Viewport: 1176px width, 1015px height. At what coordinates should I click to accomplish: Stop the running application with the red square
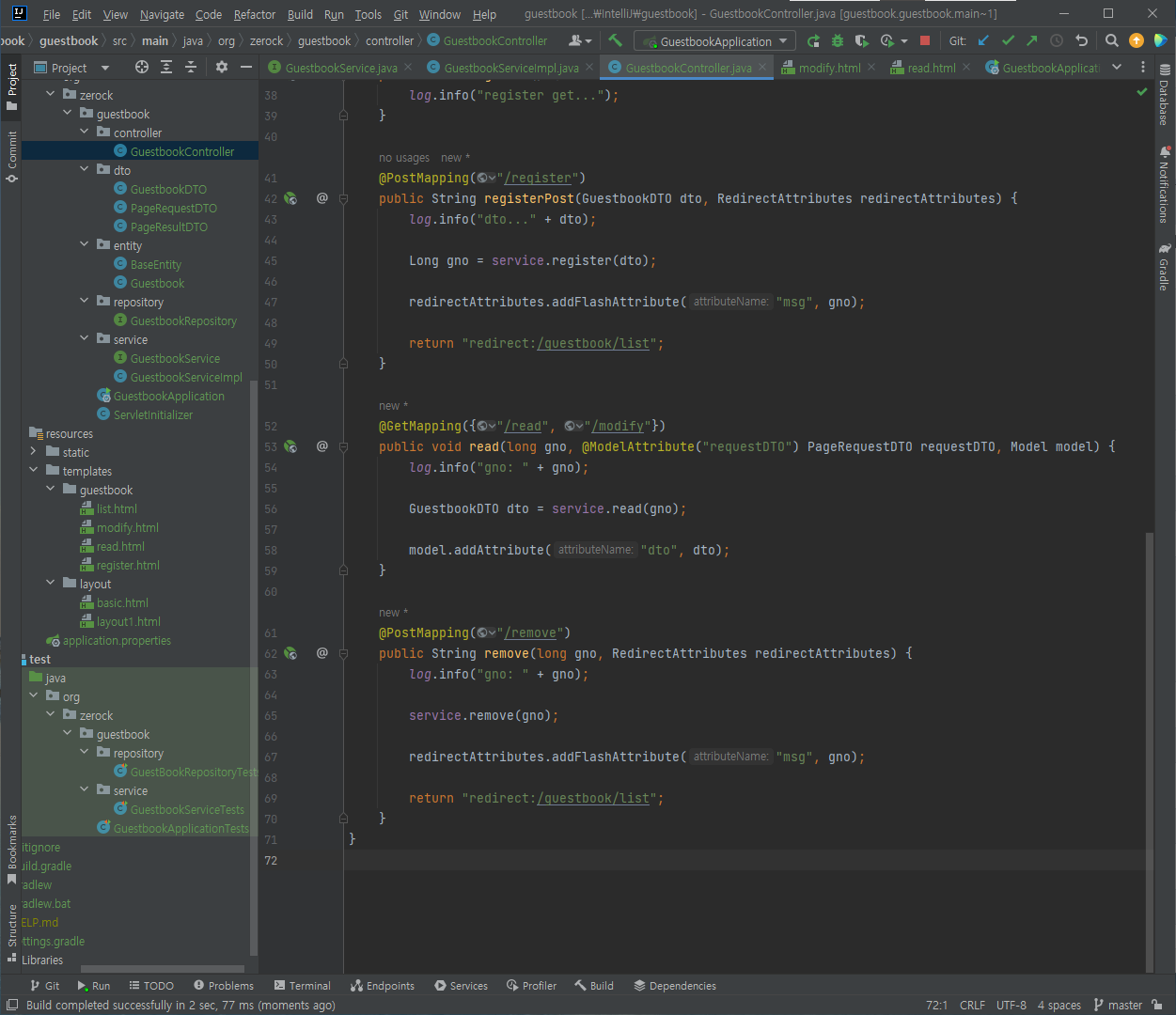pos(925,40)
